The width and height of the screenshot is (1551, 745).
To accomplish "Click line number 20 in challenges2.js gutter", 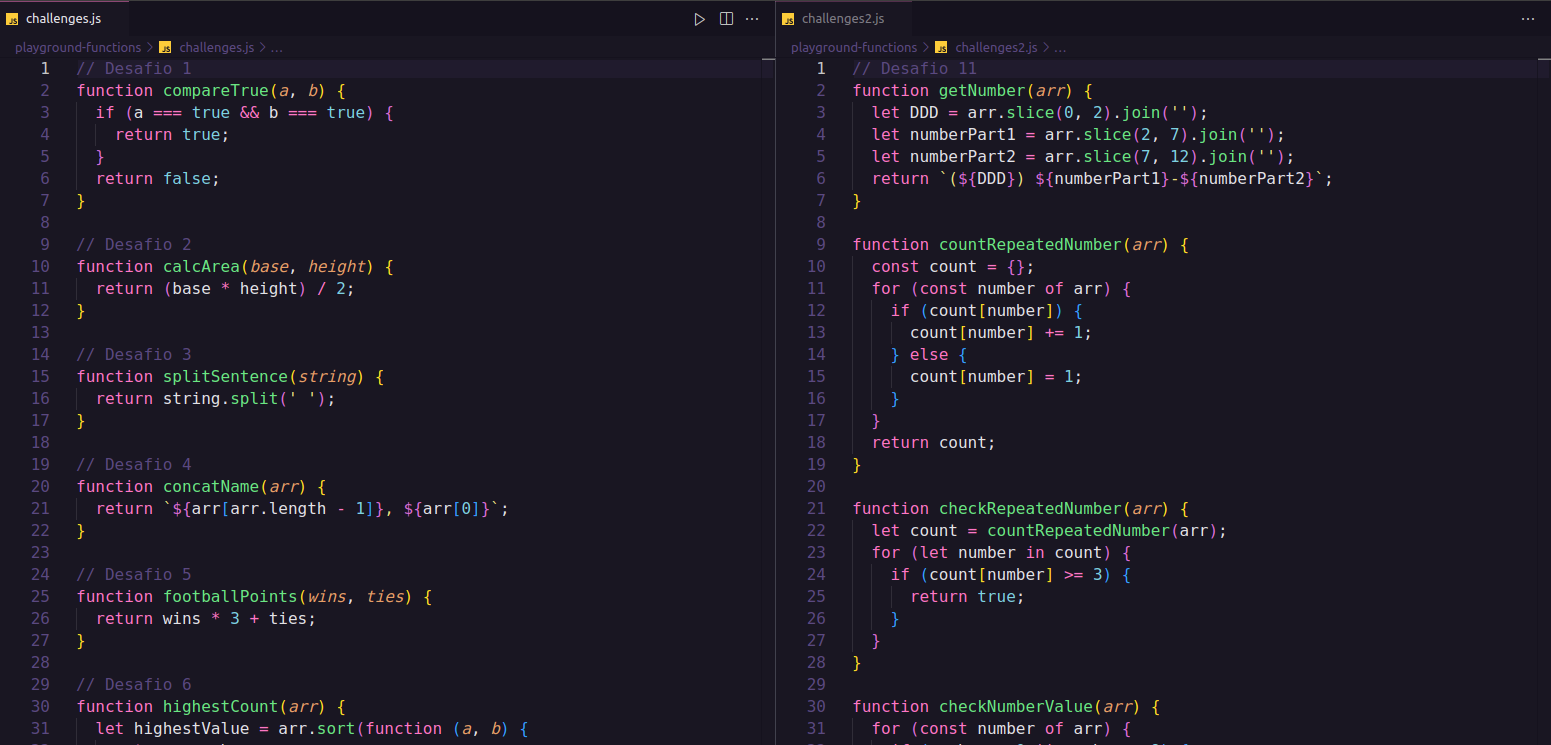I will click(816, 486).
